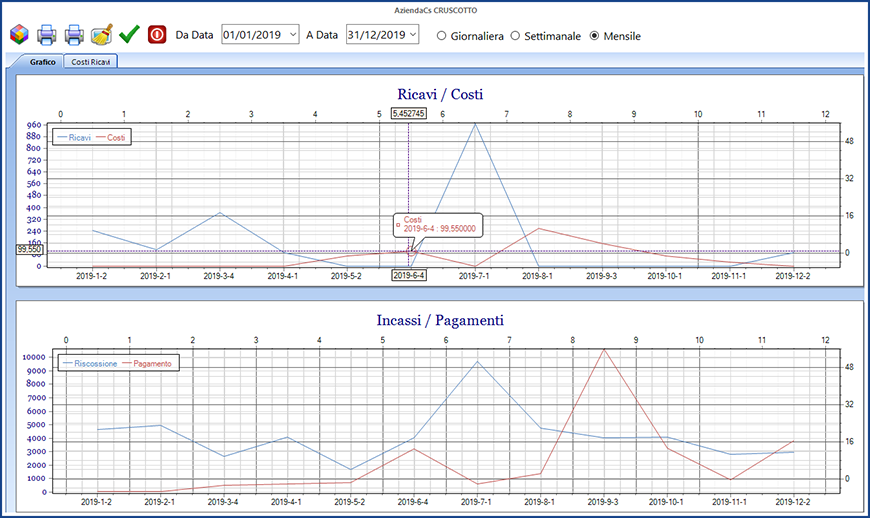
Task: Select the Giornaliera radio button
Action: tap(441, 36)
